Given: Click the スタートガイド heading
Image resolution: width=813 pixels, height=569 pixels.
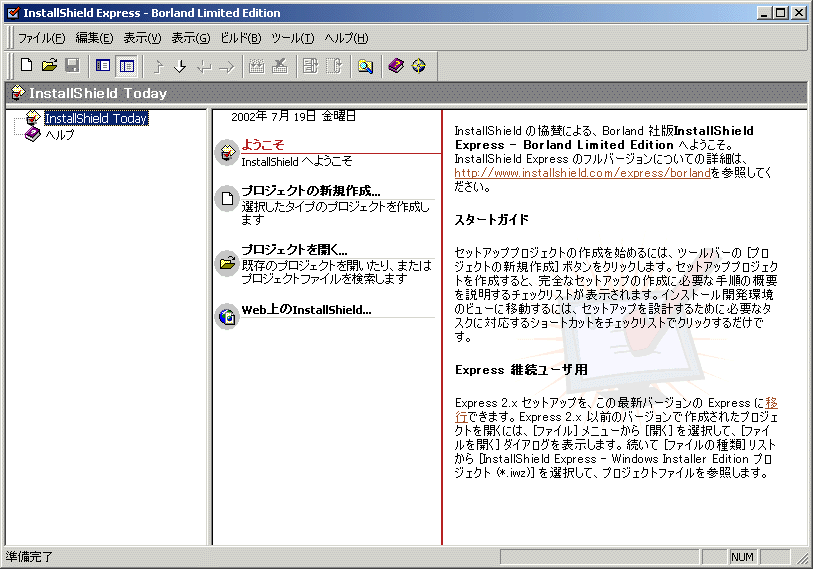Looking at the screenshot, I should click(492, 219).
